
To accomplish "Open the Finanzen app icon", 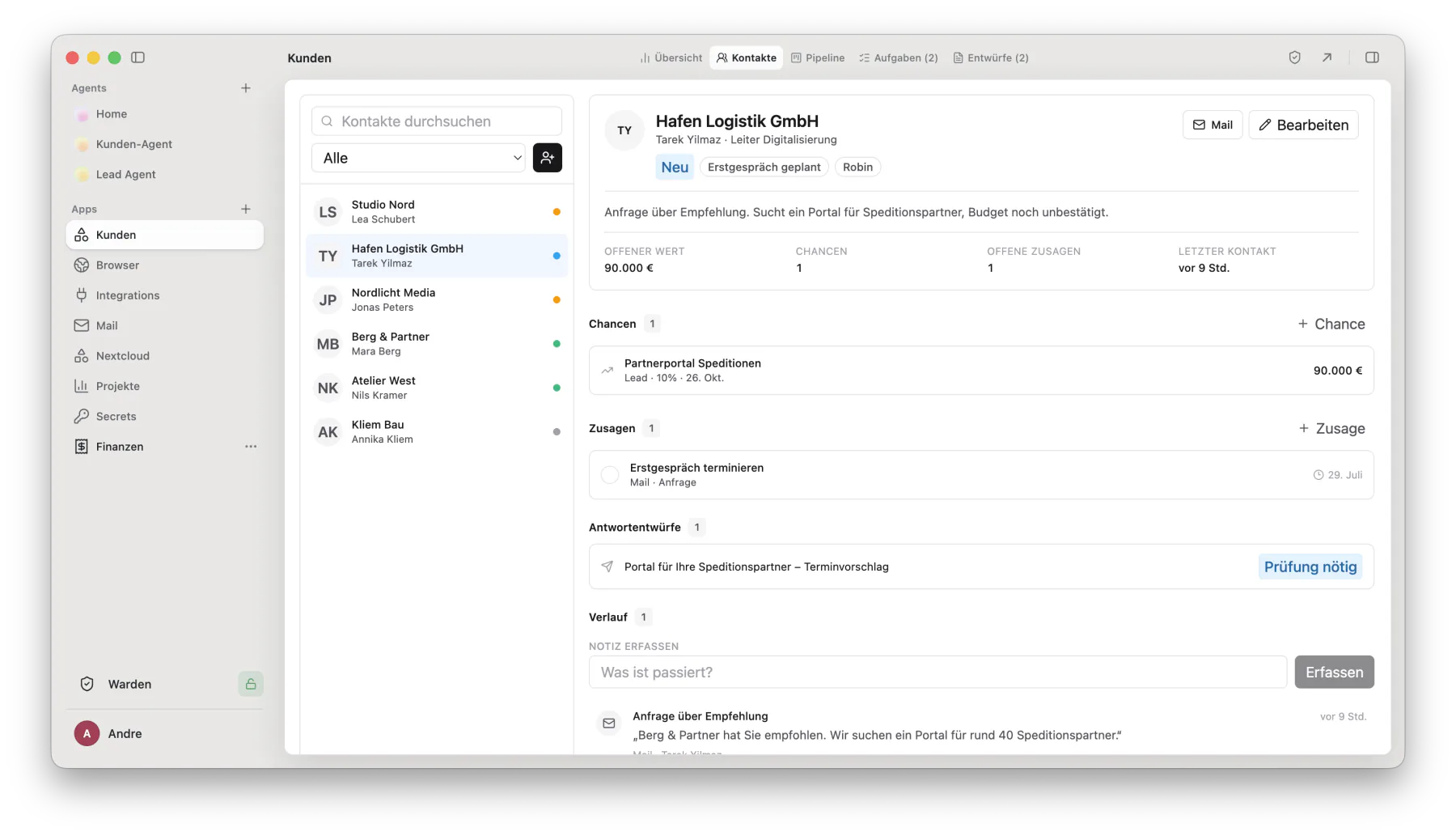I will [82, 447].
